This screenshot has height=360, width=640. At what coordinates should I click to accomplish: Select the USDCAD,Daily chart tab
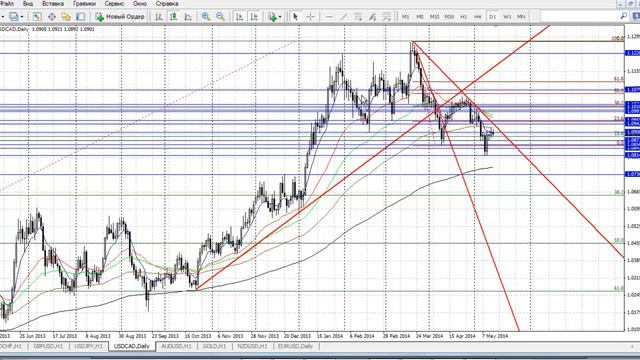132,346
